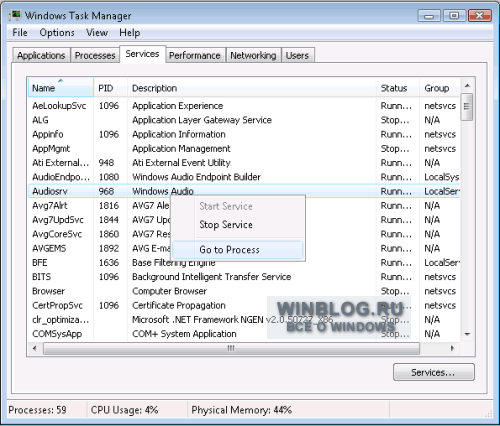Switch to the Processes tab

point(95,55)
